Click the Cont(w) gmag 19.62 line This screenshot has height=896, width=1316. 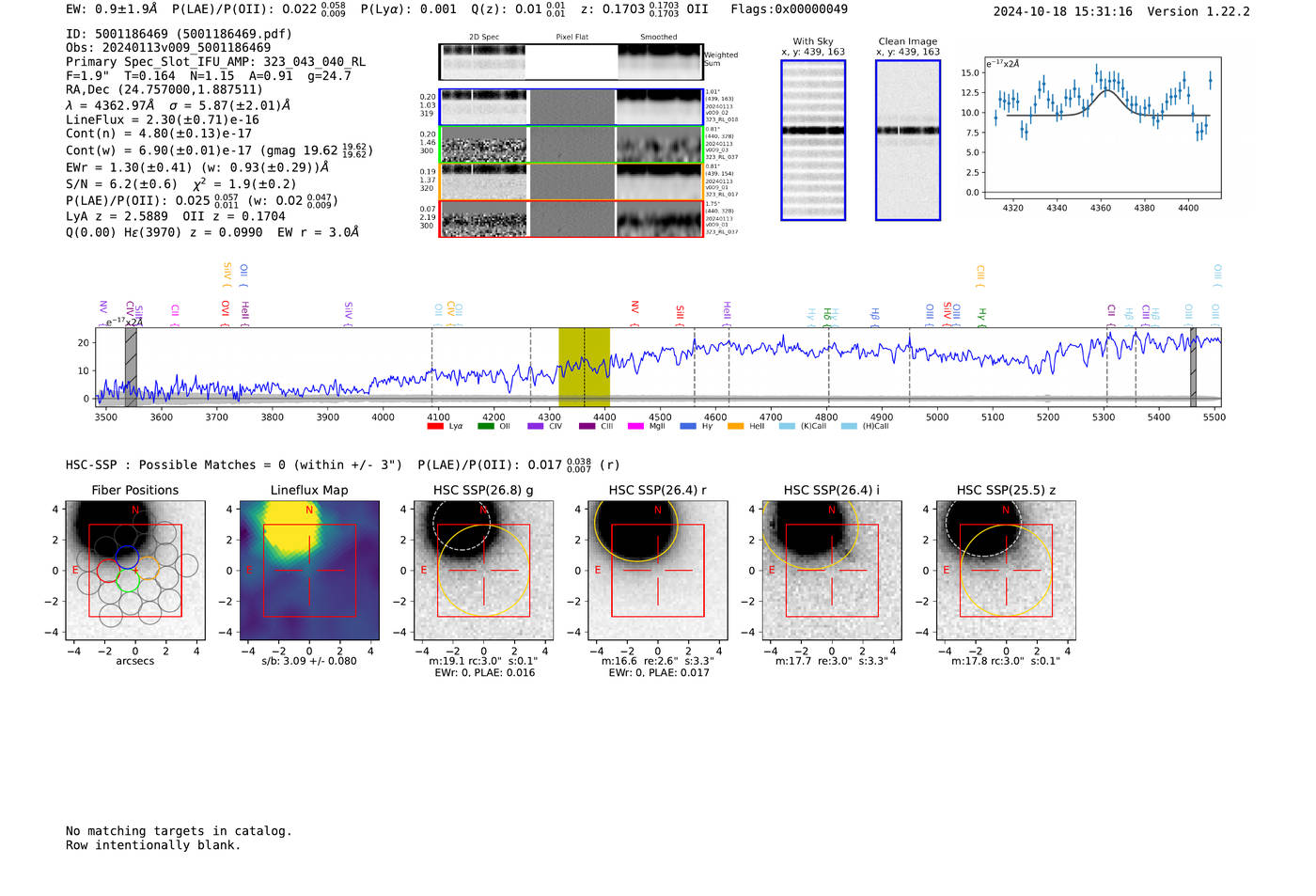click(219, 150)
